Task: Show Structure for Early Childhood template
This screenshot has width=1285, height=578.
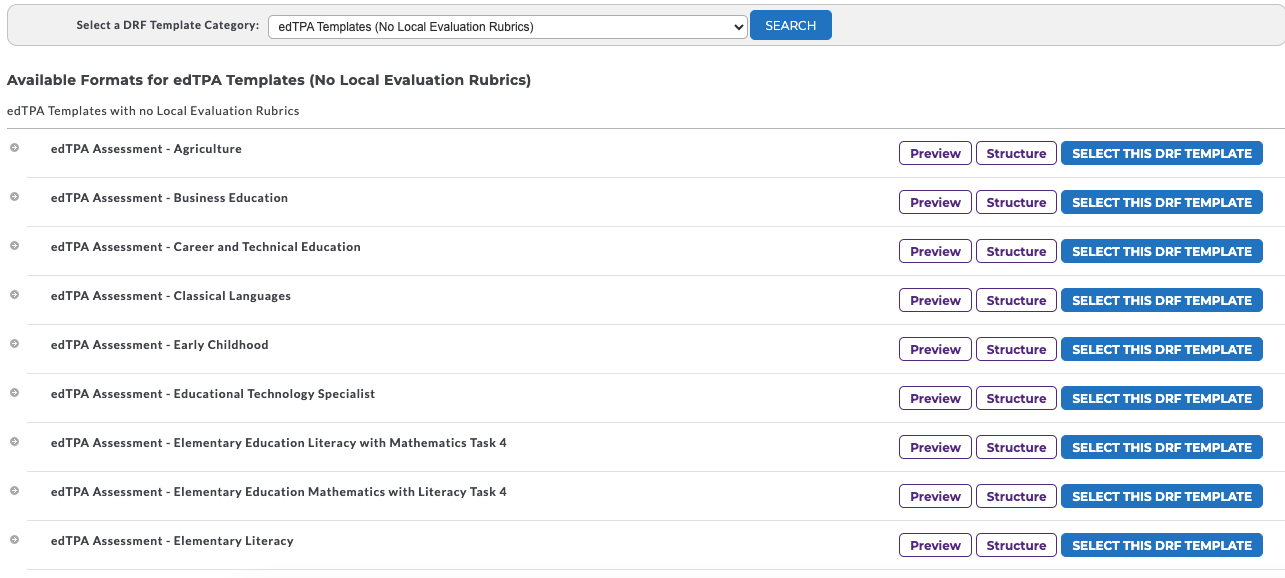Action: point(1016,349)
